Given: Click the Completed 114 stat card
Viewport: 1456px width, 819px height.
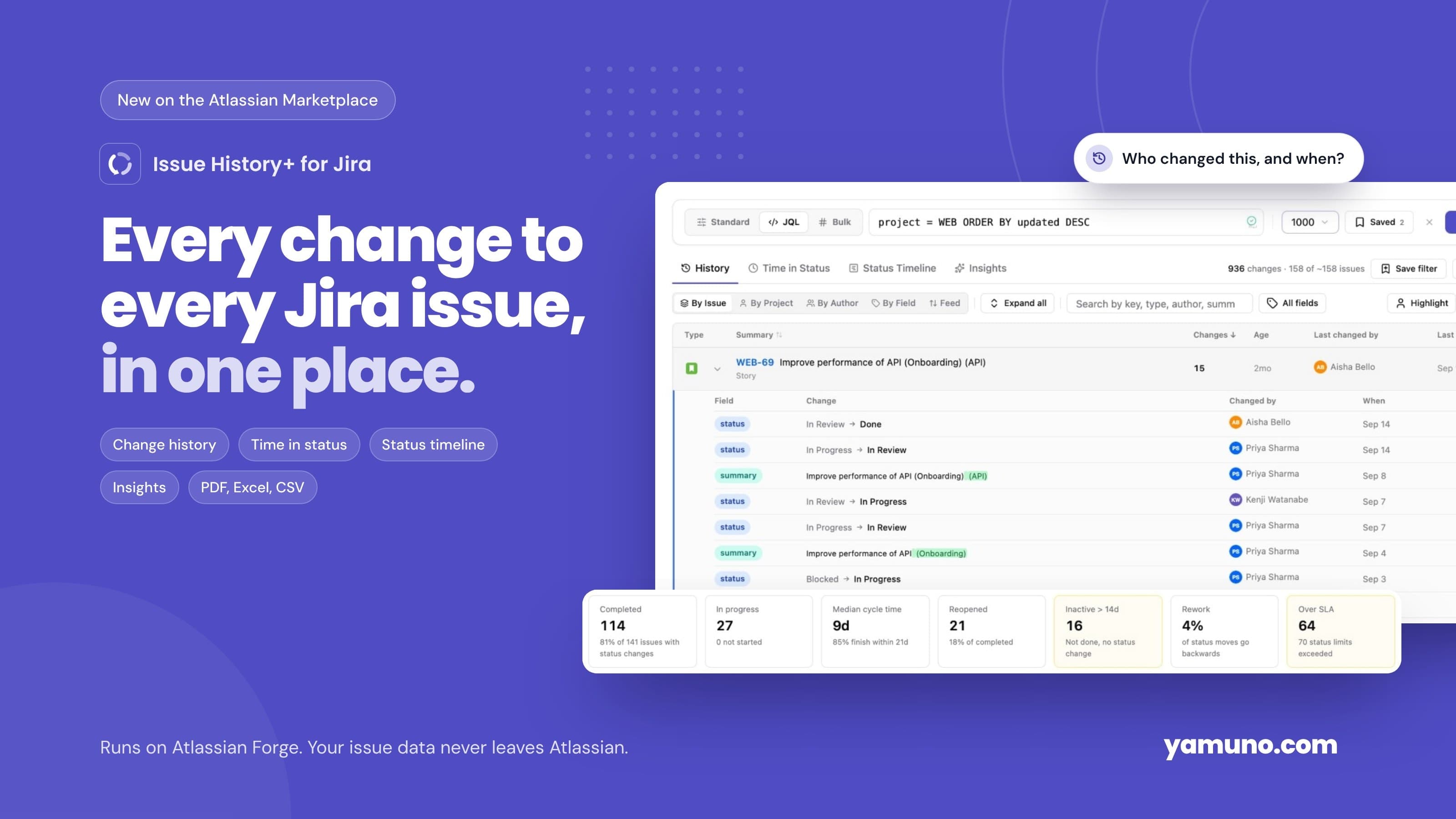Looking at the screenshot, I should pyautogui.click(x=642, y=631).
